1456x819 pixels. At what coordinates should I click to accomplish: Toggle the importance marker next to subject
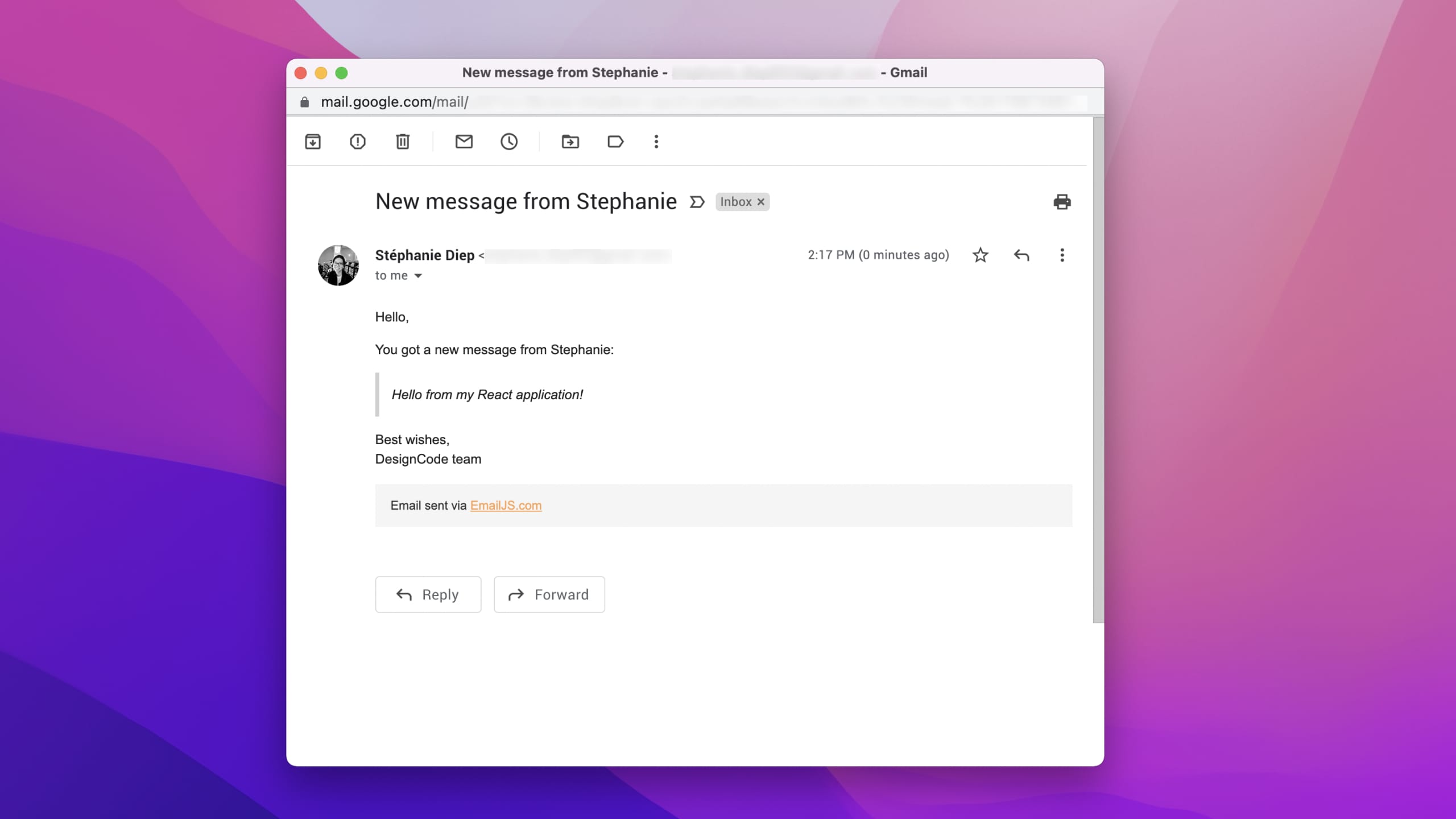(697, 202)
